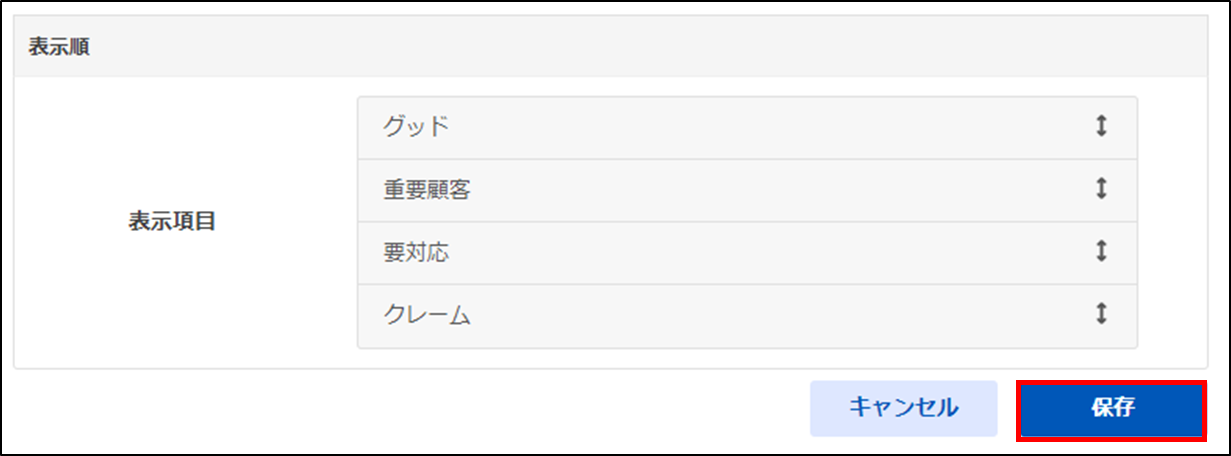Click the 要対応 text label

[416, 253]
